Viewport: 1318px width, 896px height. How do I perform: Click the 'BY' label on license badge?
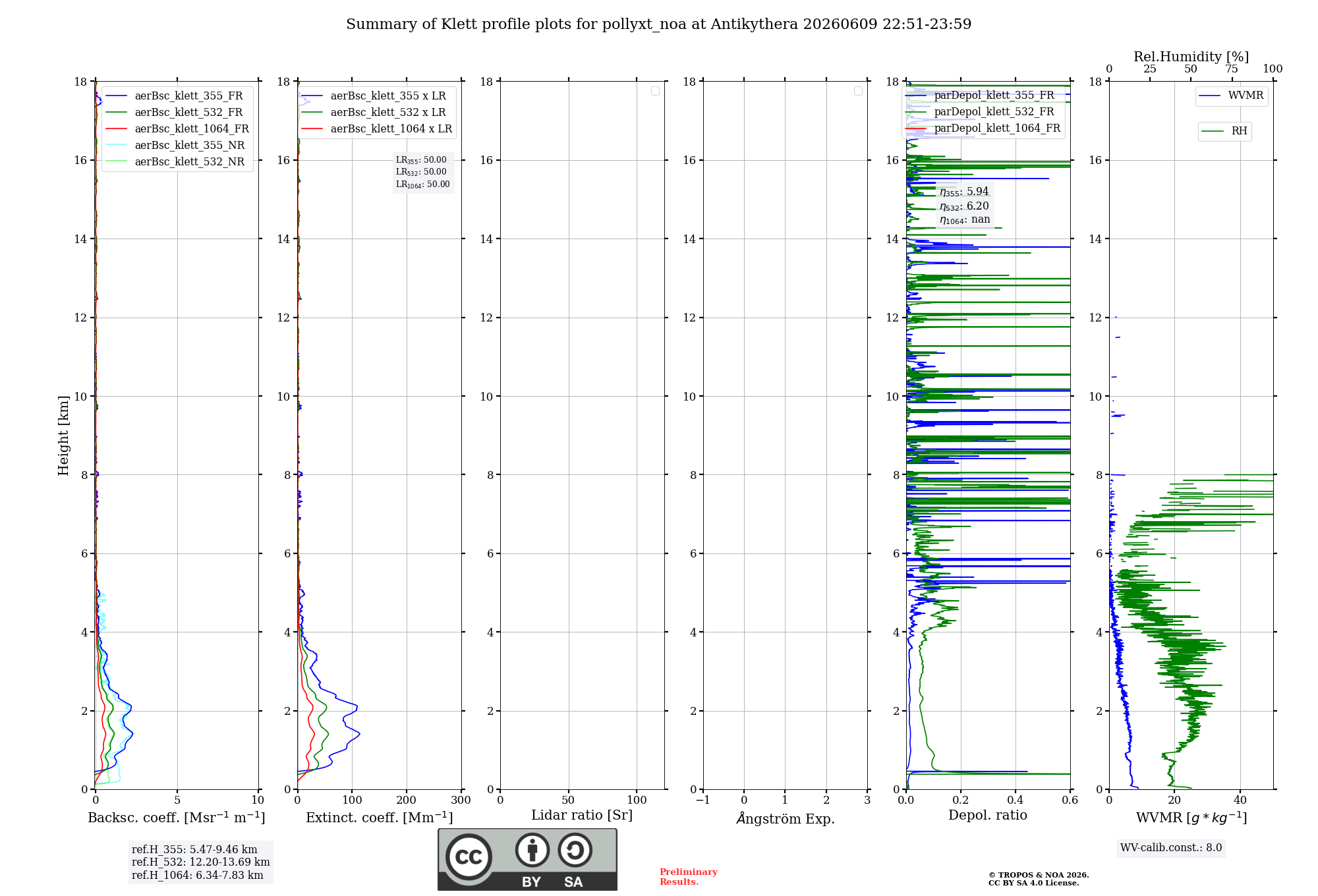pos(532,882)
